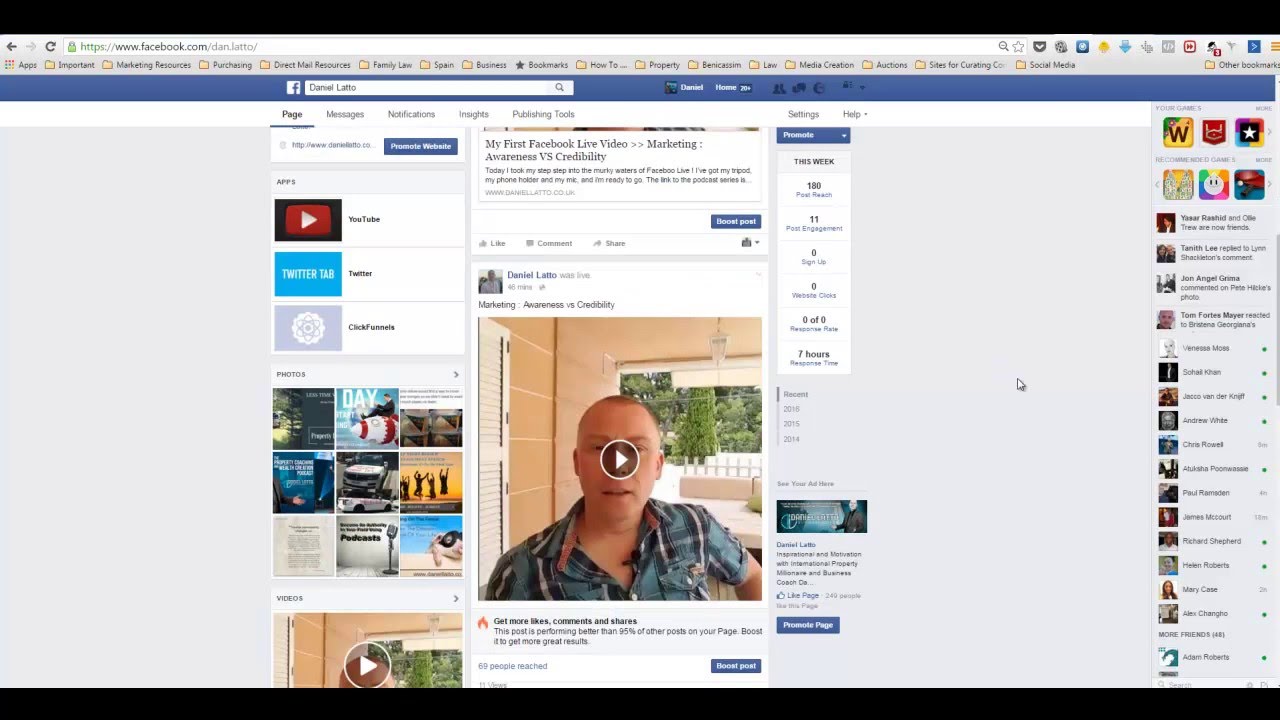The height and width of the screenshot is (720, 1280).
Task: Click Boost post beside 69 people reached
Action: [736, 666]
